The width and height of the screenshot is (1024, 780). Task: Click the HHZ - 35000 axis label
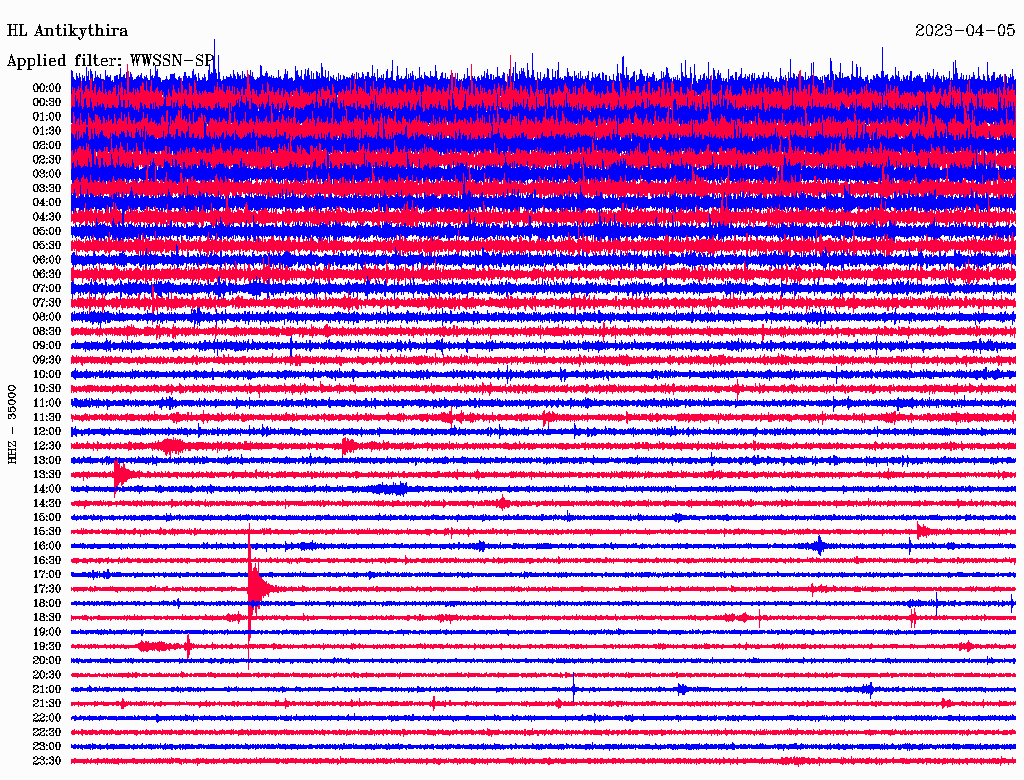pos(12,425)
